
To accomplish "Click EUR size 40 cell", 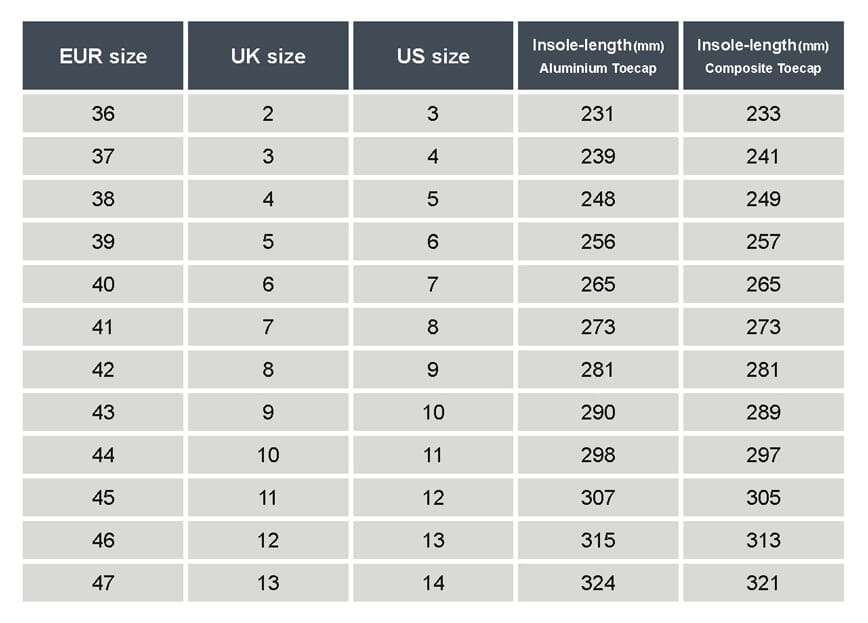I will (103, 284).
